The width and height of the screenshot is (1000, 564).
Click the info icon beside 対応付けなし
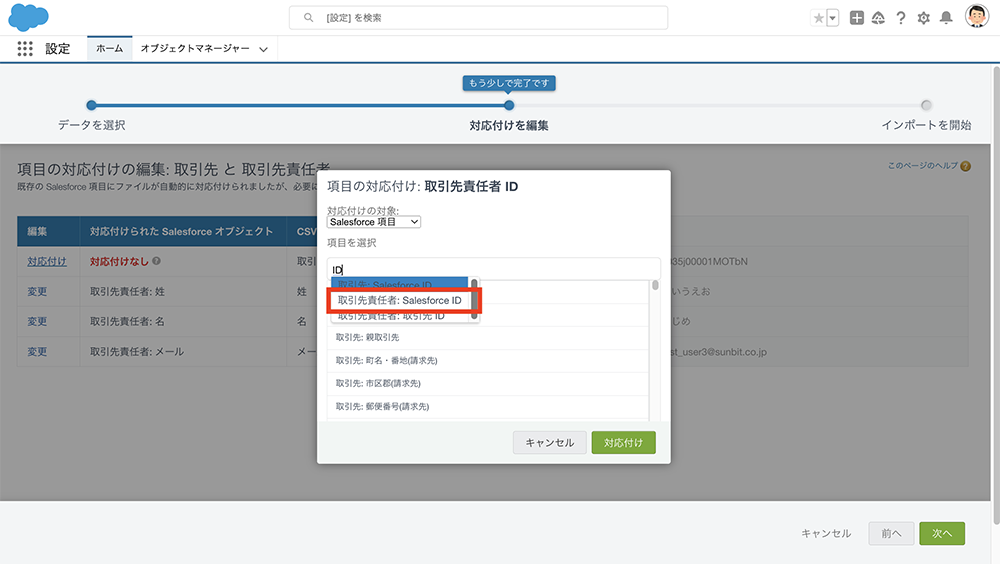[x=156, y=261]
